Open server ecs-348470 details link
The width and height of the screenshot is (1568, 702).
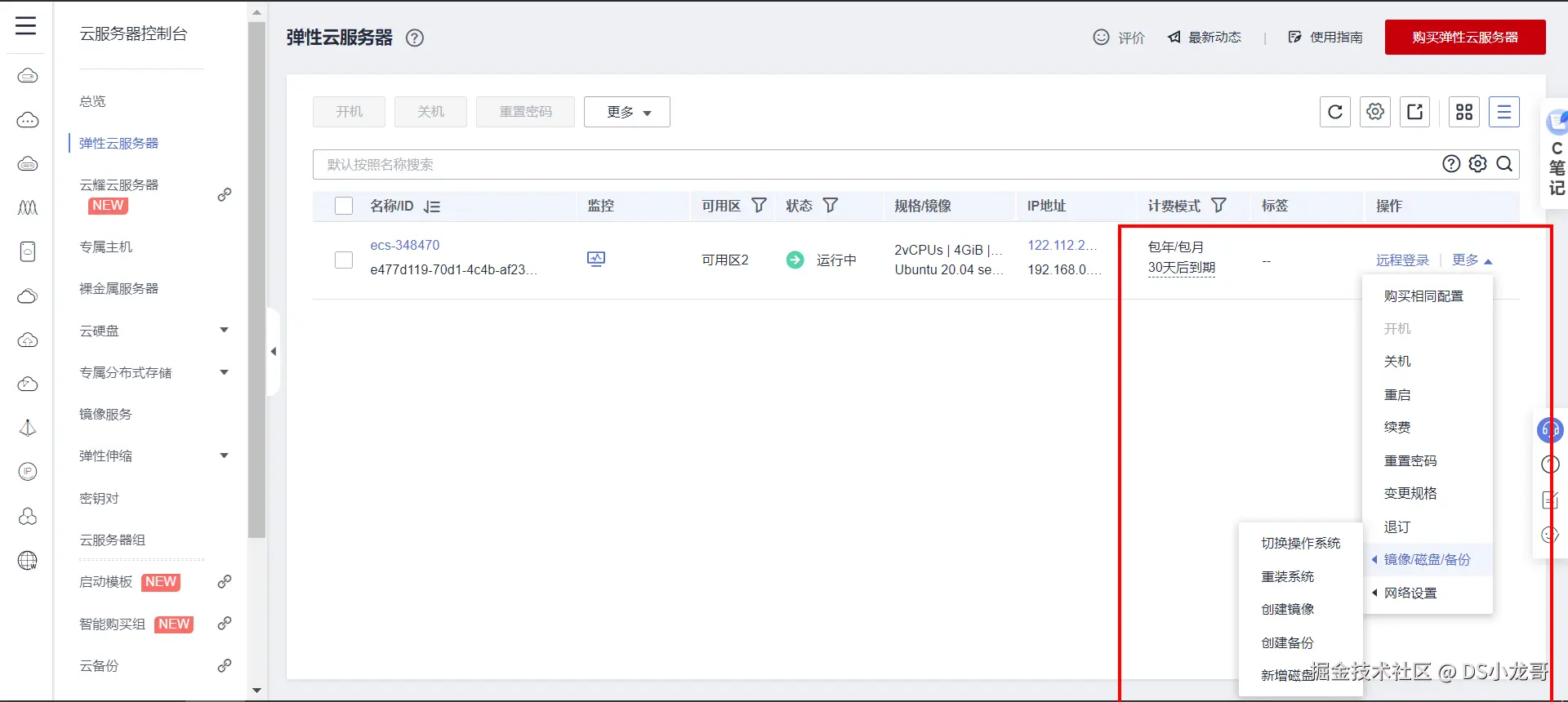click(x=405, y=245)
